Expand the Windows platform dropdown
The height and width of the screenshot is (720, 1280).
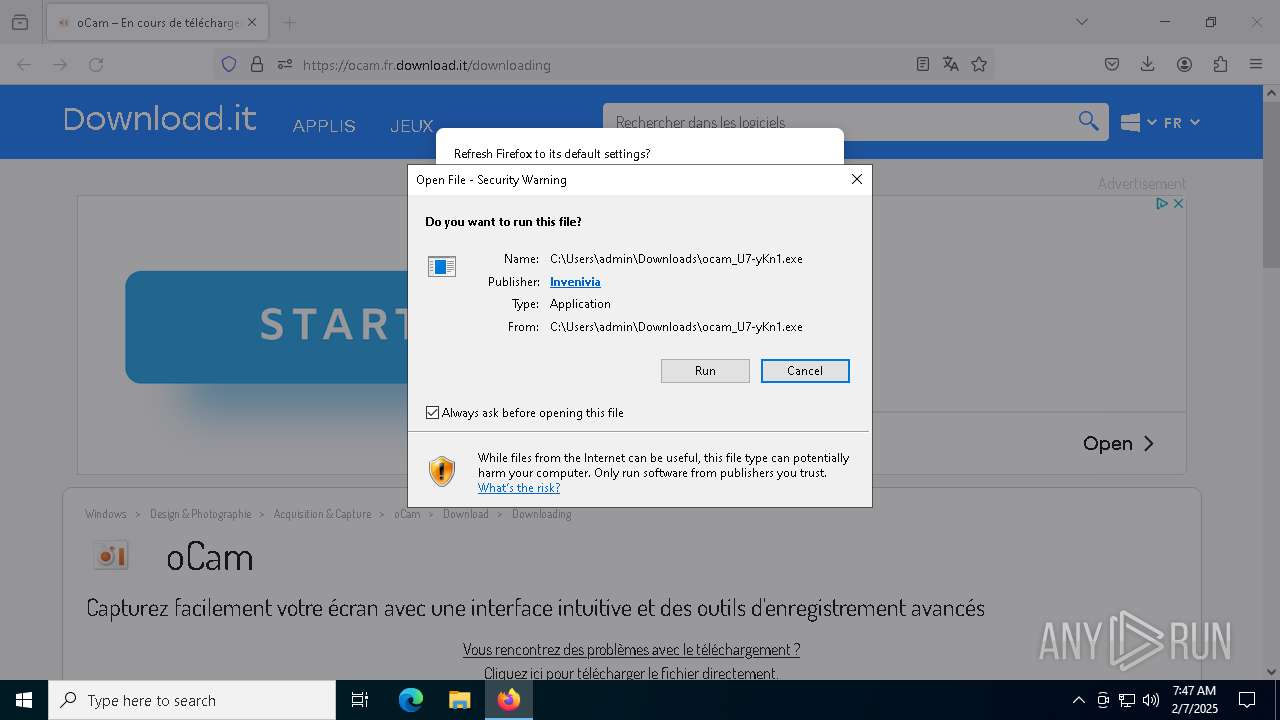(x=1139, y=122)
